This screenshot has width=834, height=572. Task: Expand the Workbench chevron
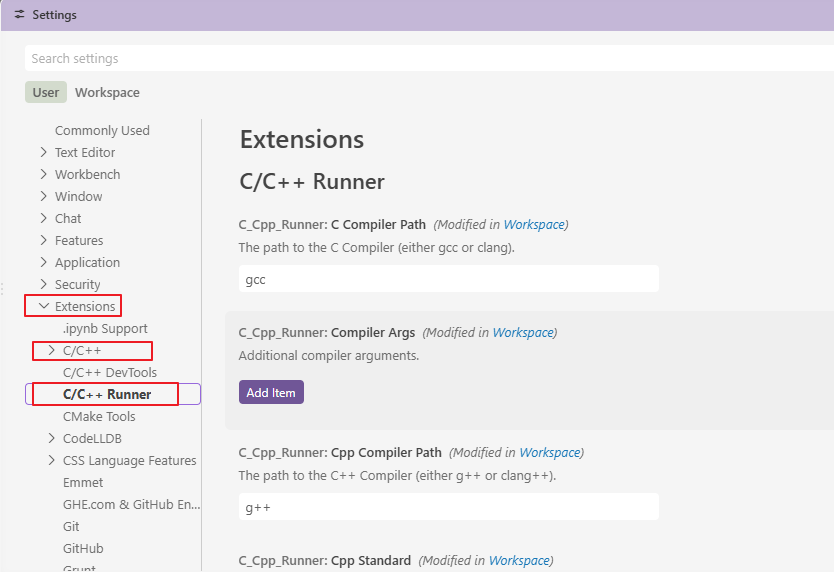(x=44, y=174)
